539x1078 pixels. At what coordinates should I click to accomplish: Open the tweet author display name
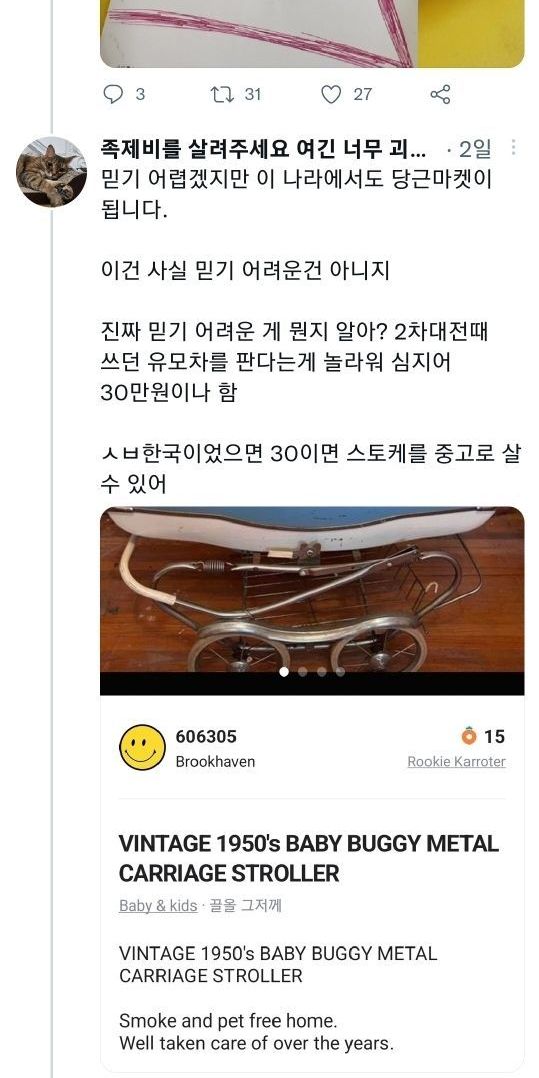(x=263, y=148)
